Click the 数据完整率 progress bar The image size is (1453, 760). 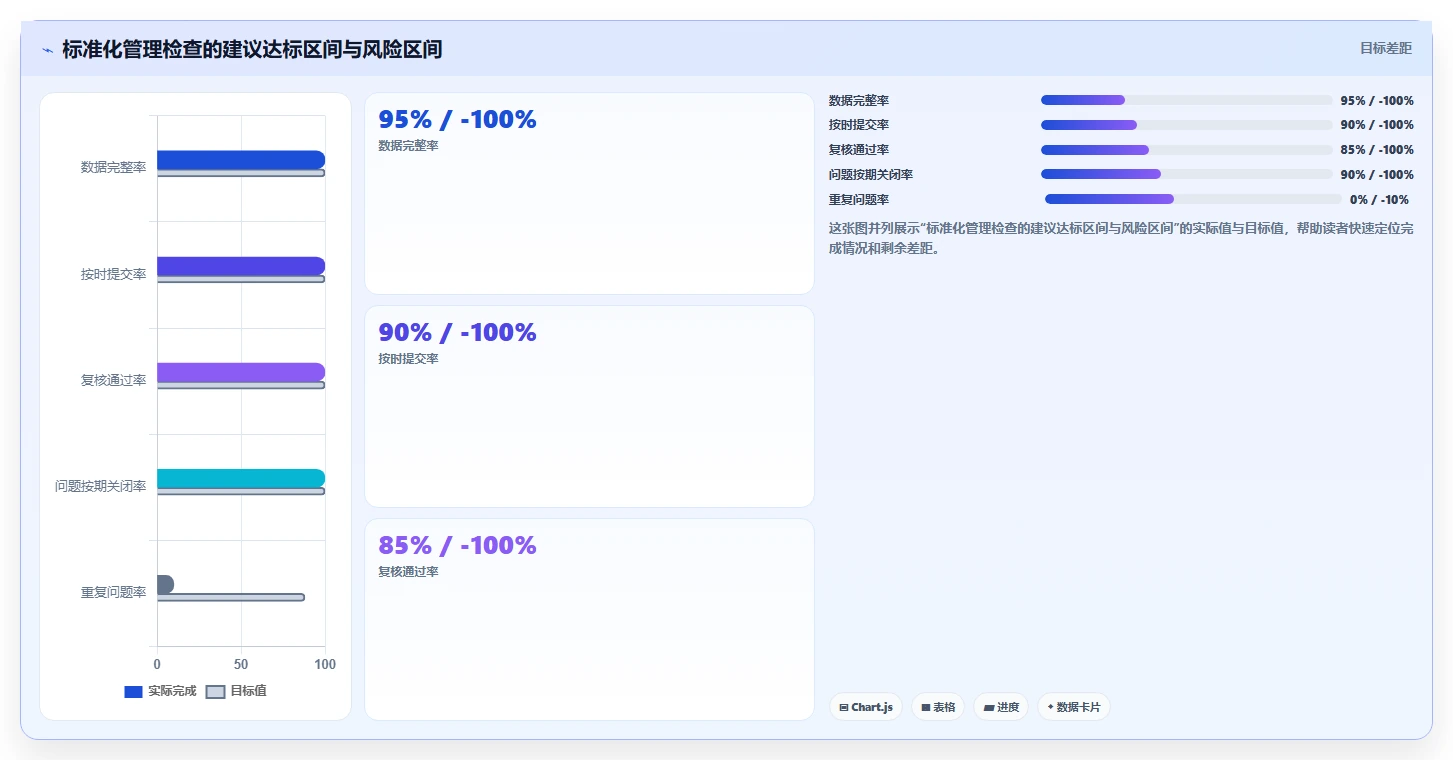1186,100
